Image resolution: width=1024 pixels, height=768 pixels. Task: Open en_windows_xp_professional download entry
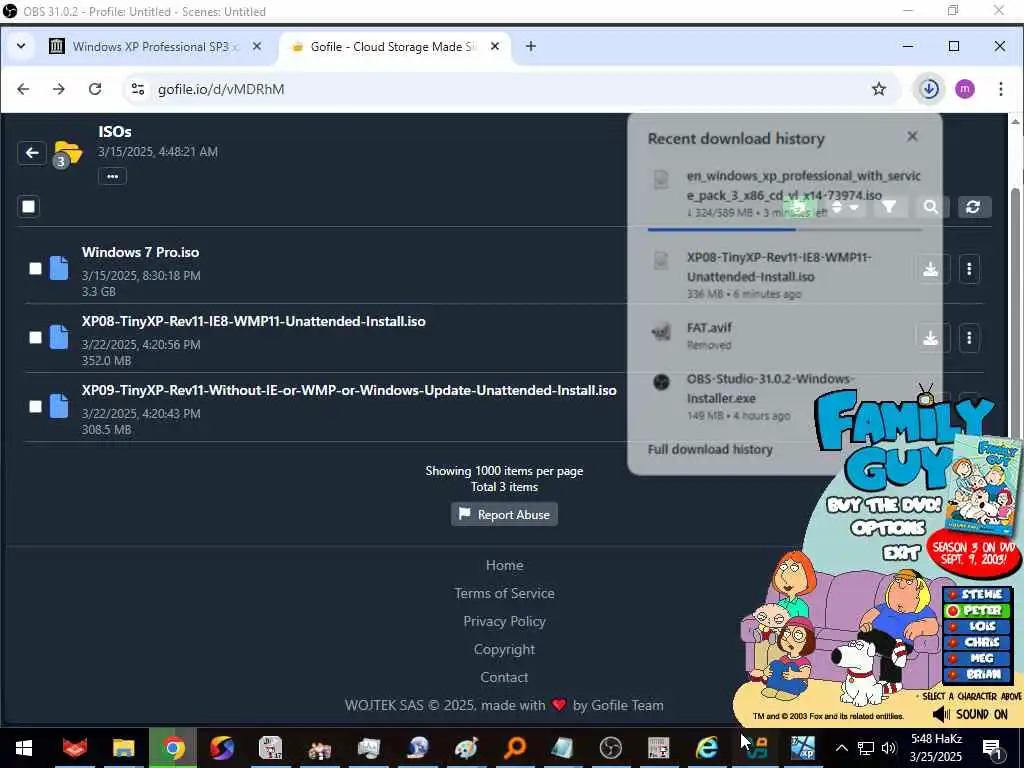tap(784, 193)
